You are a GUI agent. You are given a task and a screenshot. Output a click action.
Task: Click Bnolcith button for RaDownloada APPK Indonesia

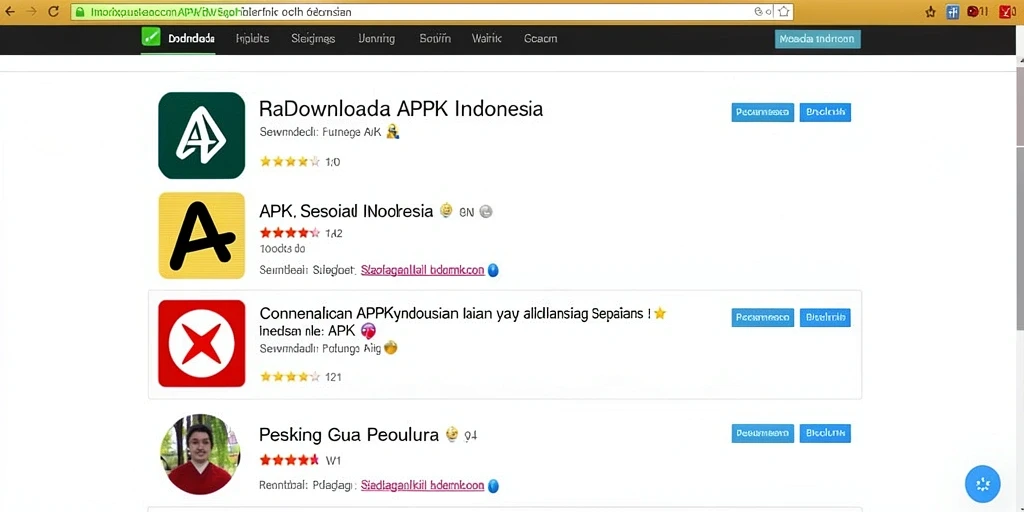pyautogui.click(x=825, y=112)
